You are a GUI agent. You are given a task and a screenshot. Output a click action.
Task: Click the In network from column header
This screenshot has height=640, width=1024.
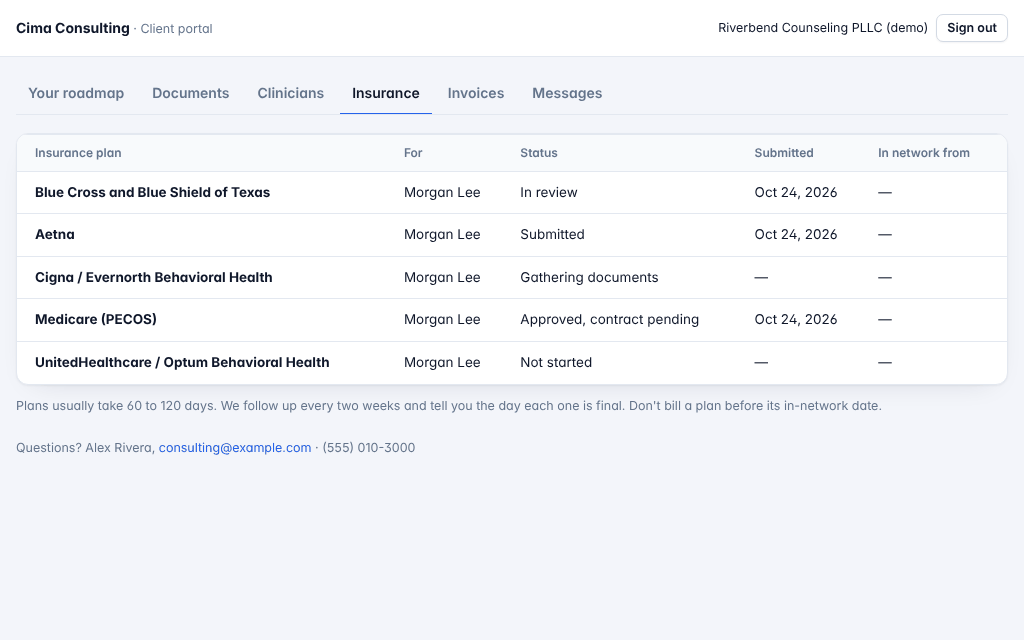pos(923,153)
